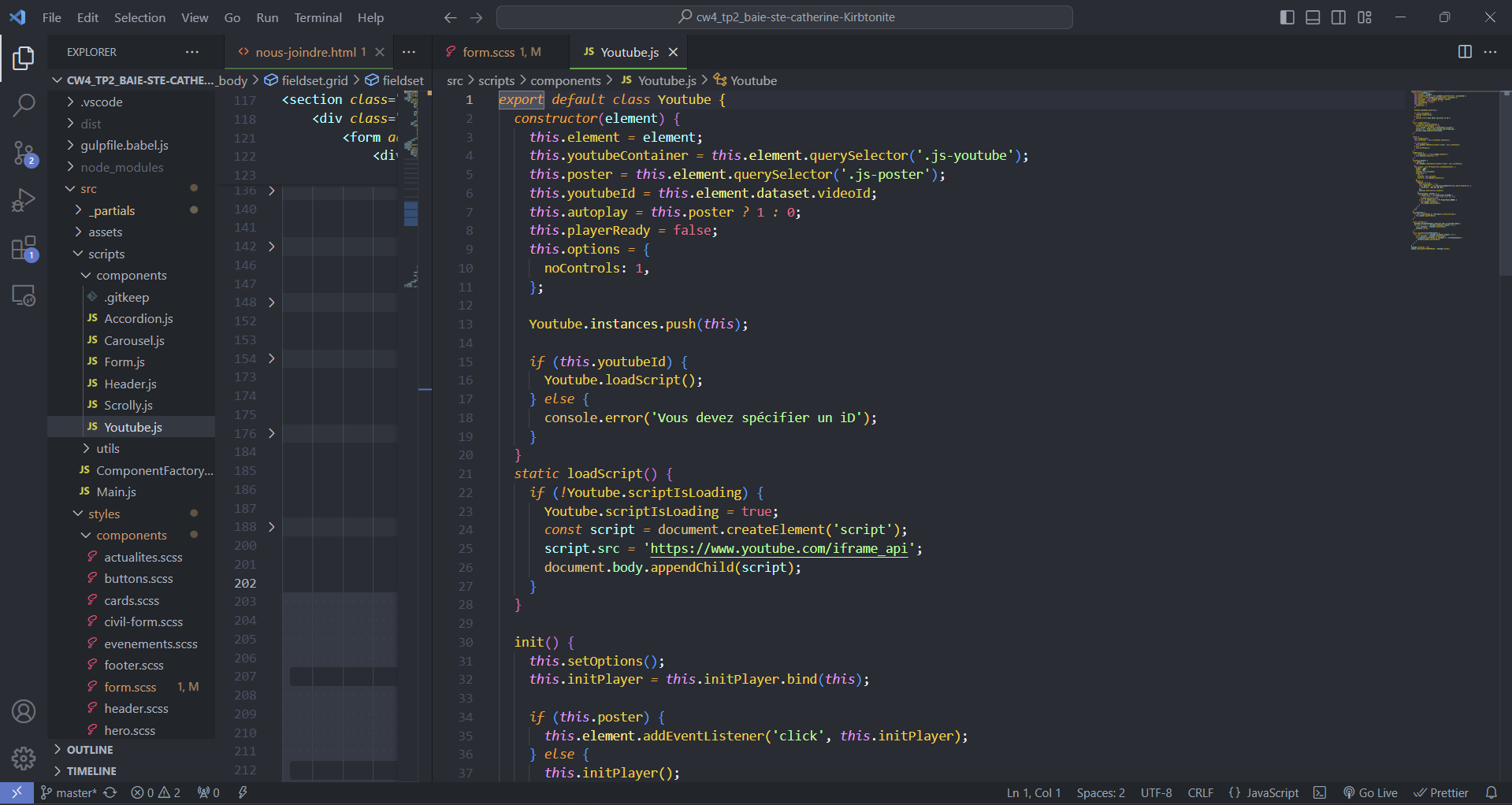Open Explorer views and more actions ellipsis
The width and height of the screenshot is (1512, 805).
click(192, 52)
